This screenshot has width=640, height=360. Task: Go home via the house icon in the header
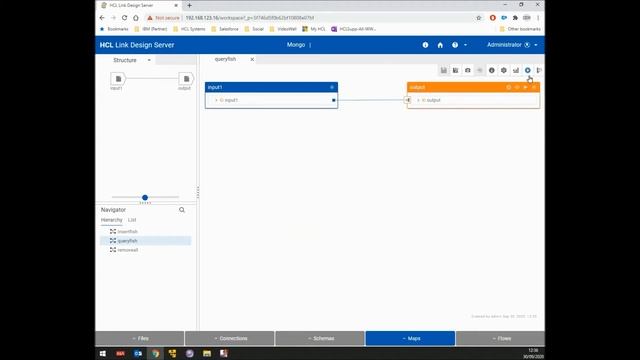coord(440,45)
